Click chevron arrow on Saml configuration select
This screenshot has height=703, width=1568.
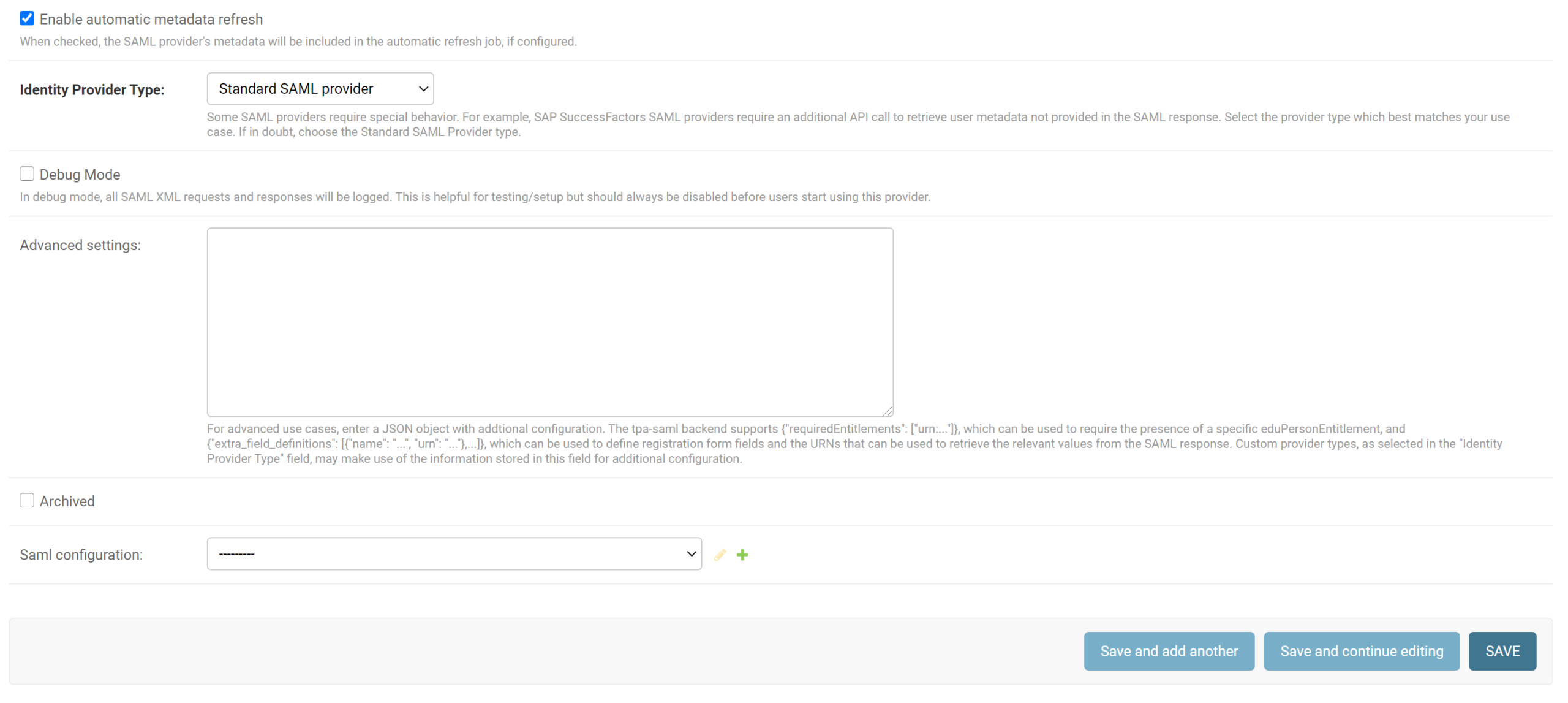(692, 554)
